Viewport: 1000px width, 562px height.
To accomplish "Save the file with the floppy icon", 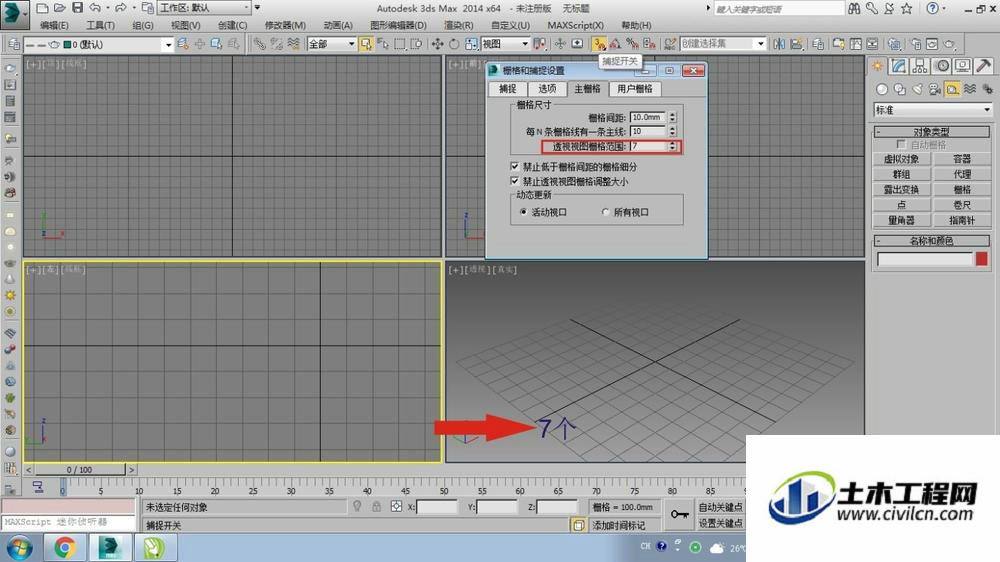I will tap(77, 8).
